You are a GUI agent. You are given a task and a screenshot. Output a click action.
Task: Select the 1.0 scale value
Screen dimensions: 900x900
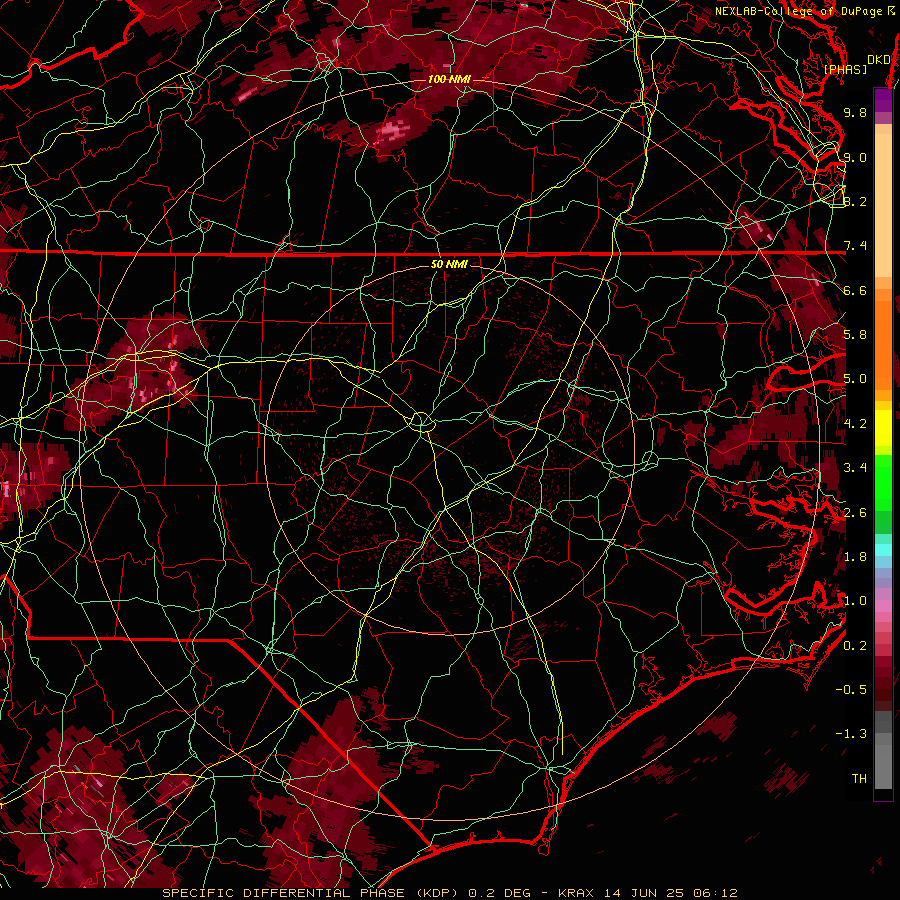pyautogui.click(x=855, y=601)
